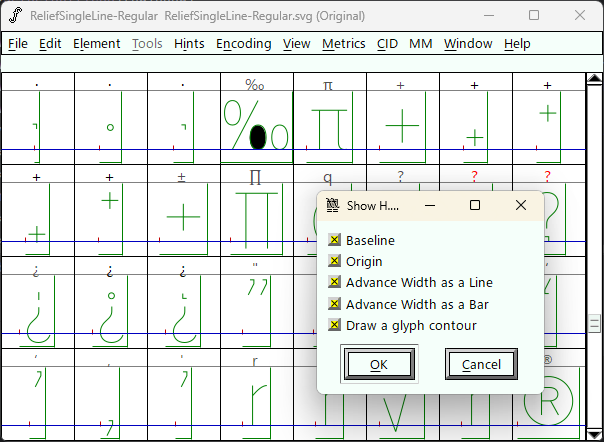The width and height of the screenshot is (604, 442).
Task: Click the FontForge title bar icon
Action: coord(15,15)
